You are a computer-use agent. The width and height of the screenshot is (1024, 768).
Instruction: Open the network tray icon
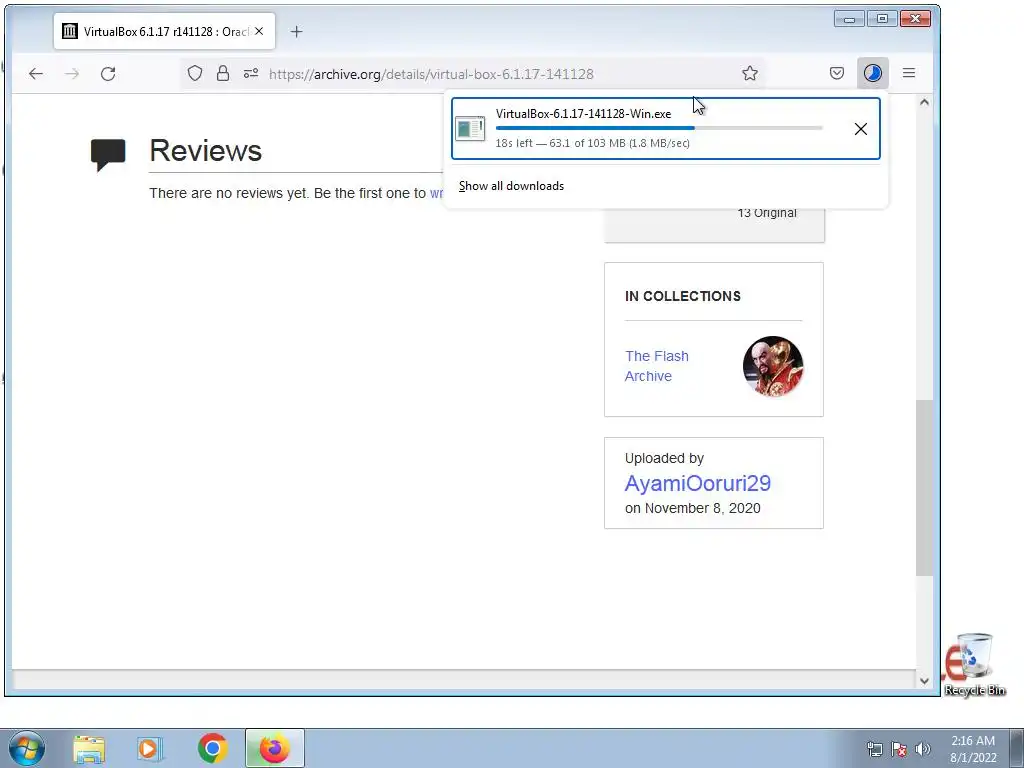pos(874,749)
